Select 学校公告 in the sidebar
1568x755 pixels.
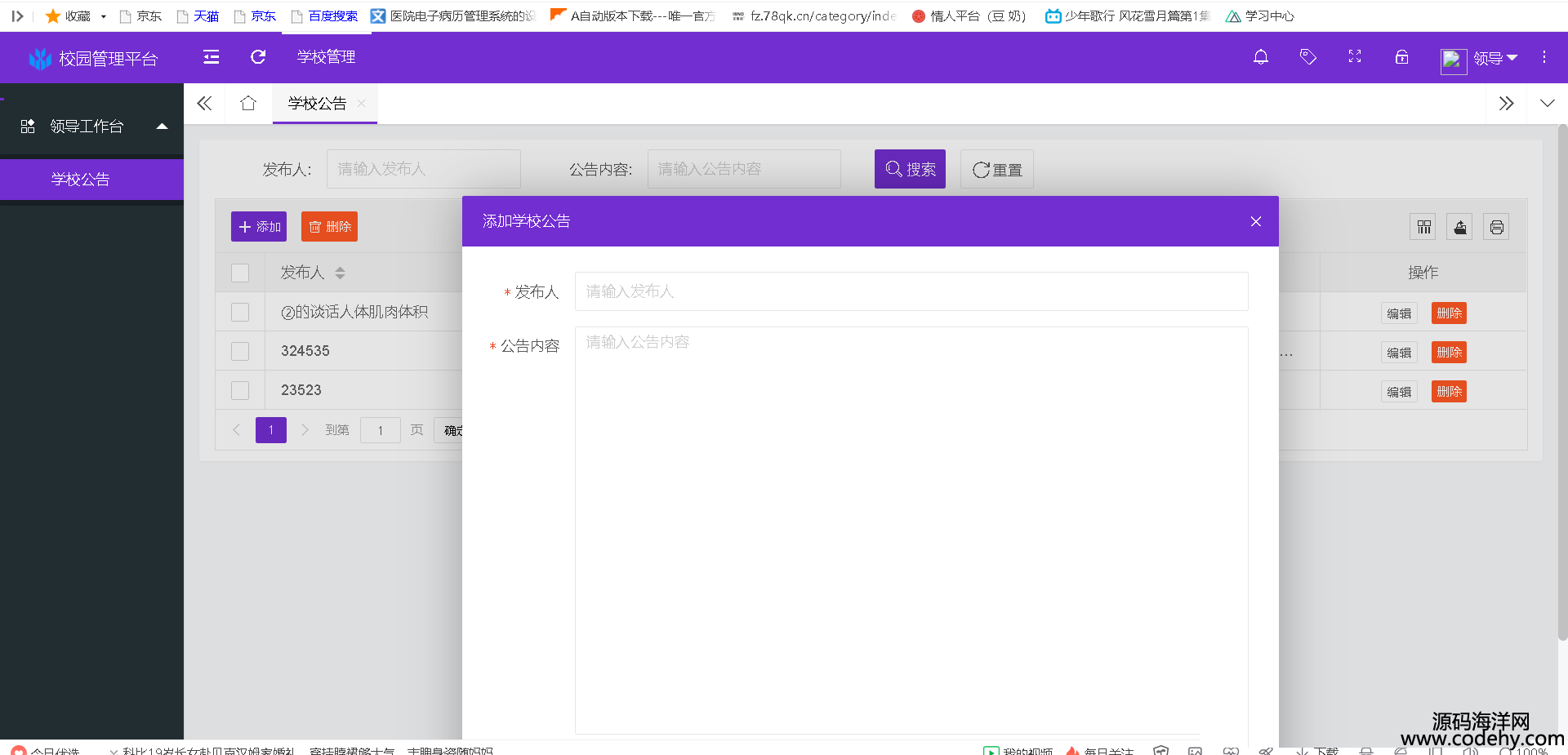(x=91, y=180)
